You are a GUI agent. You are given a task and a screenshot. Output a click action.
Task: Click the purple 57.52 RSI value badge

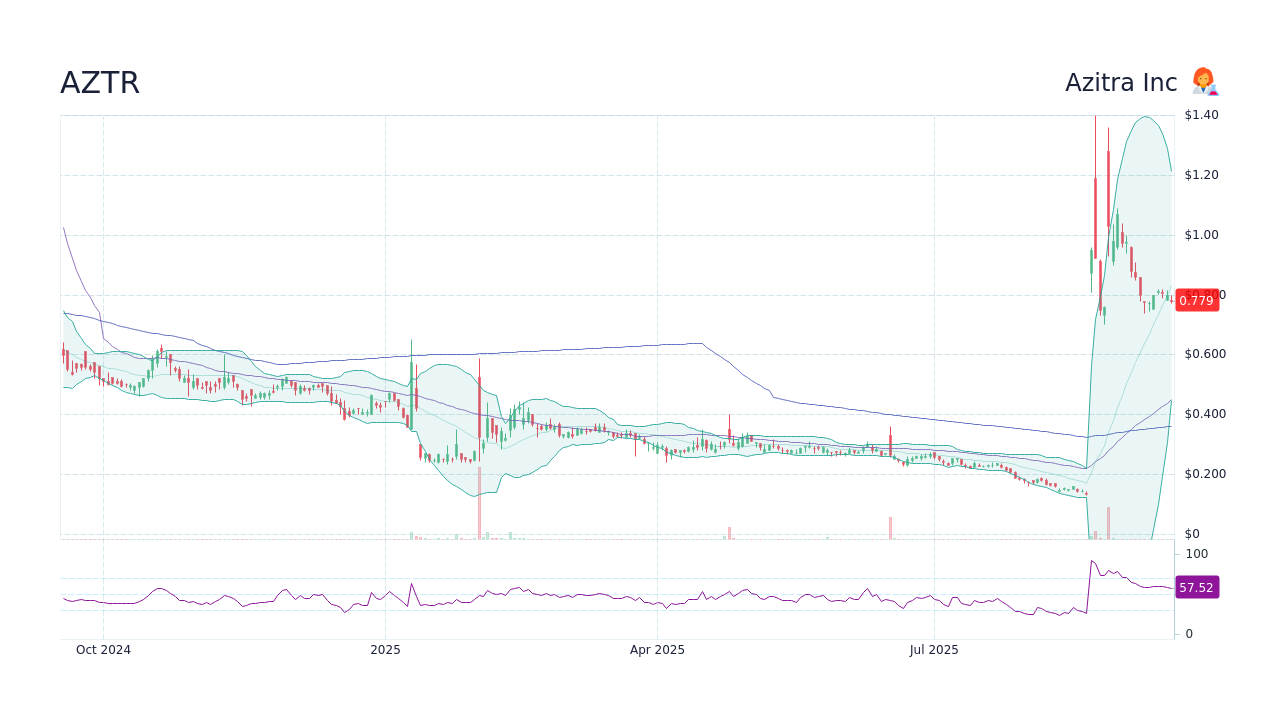coord(1197,588)
